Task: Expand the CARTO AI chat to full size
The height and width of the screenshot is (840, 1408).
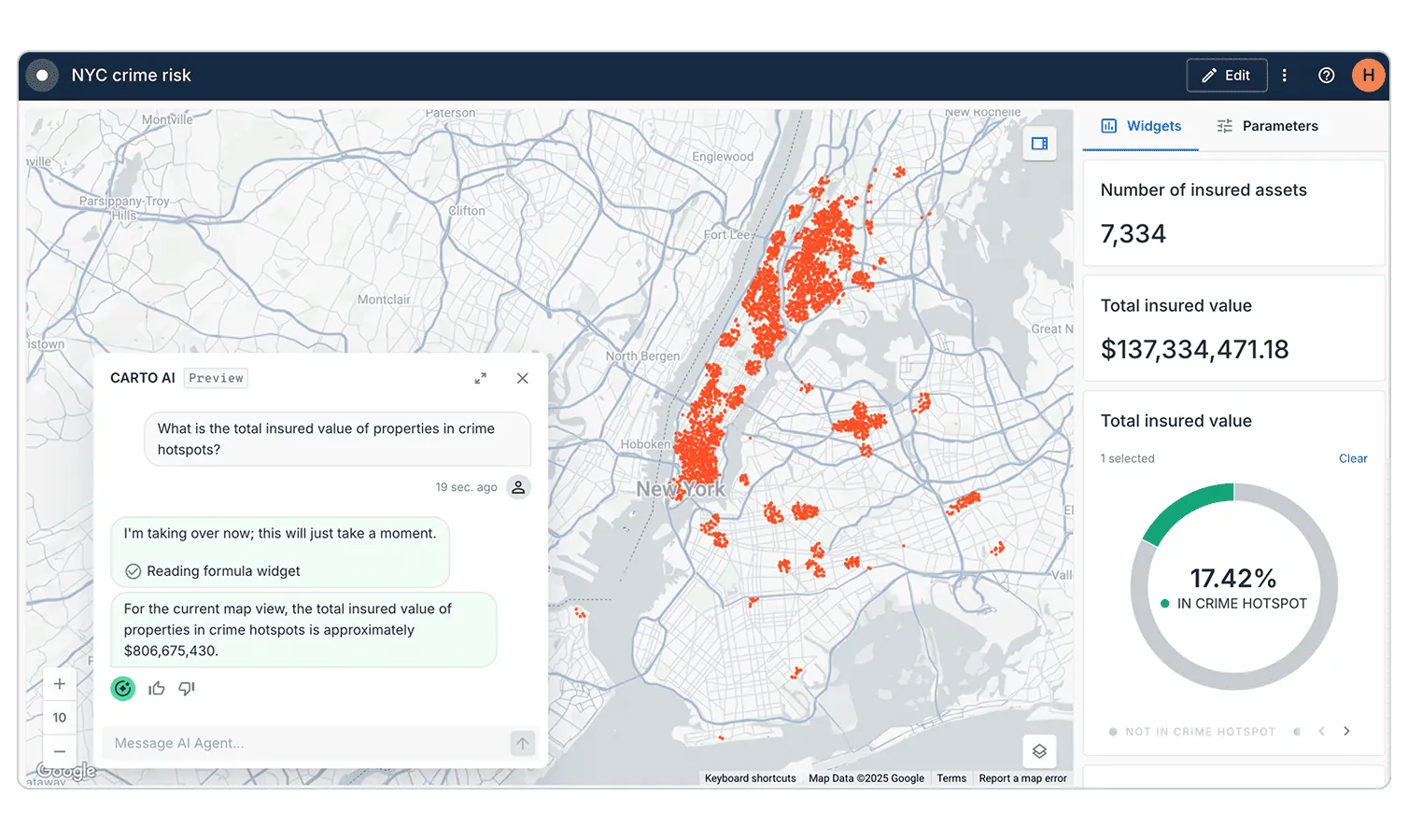Action: [x=480, y=378]
